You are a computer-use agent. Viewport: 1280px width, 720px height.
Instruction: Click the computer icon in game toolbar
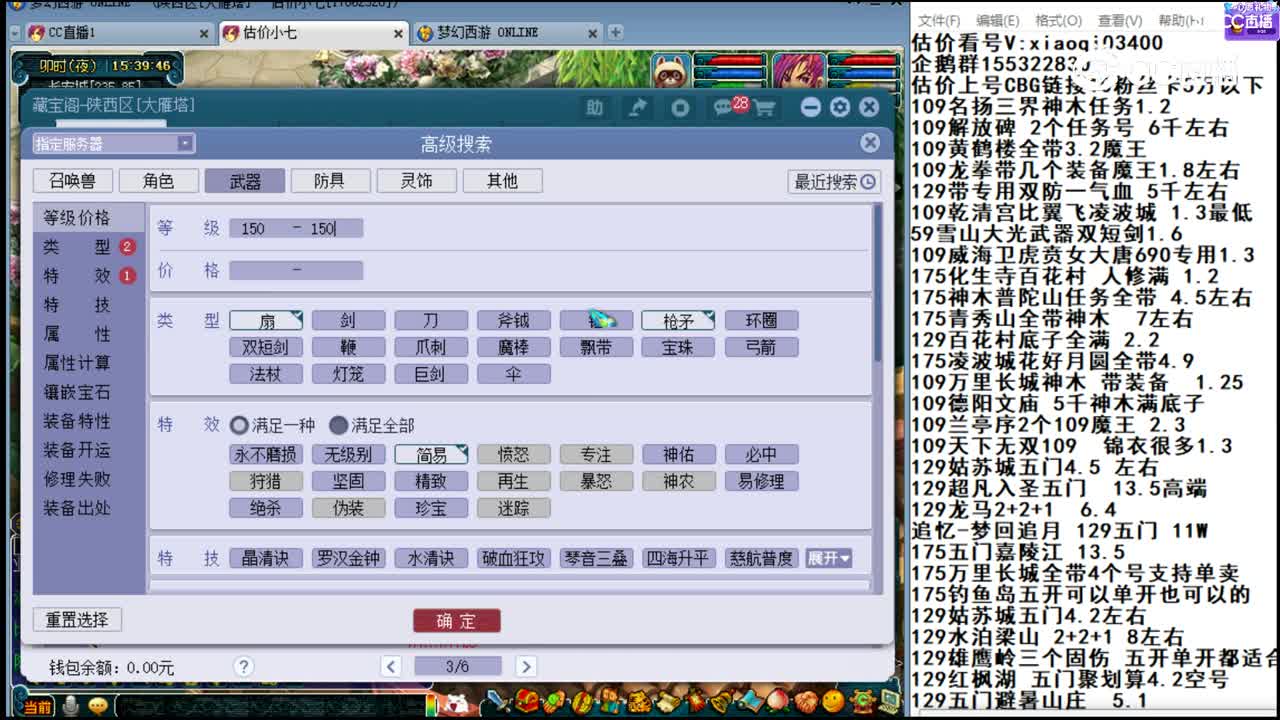[889, 701]
